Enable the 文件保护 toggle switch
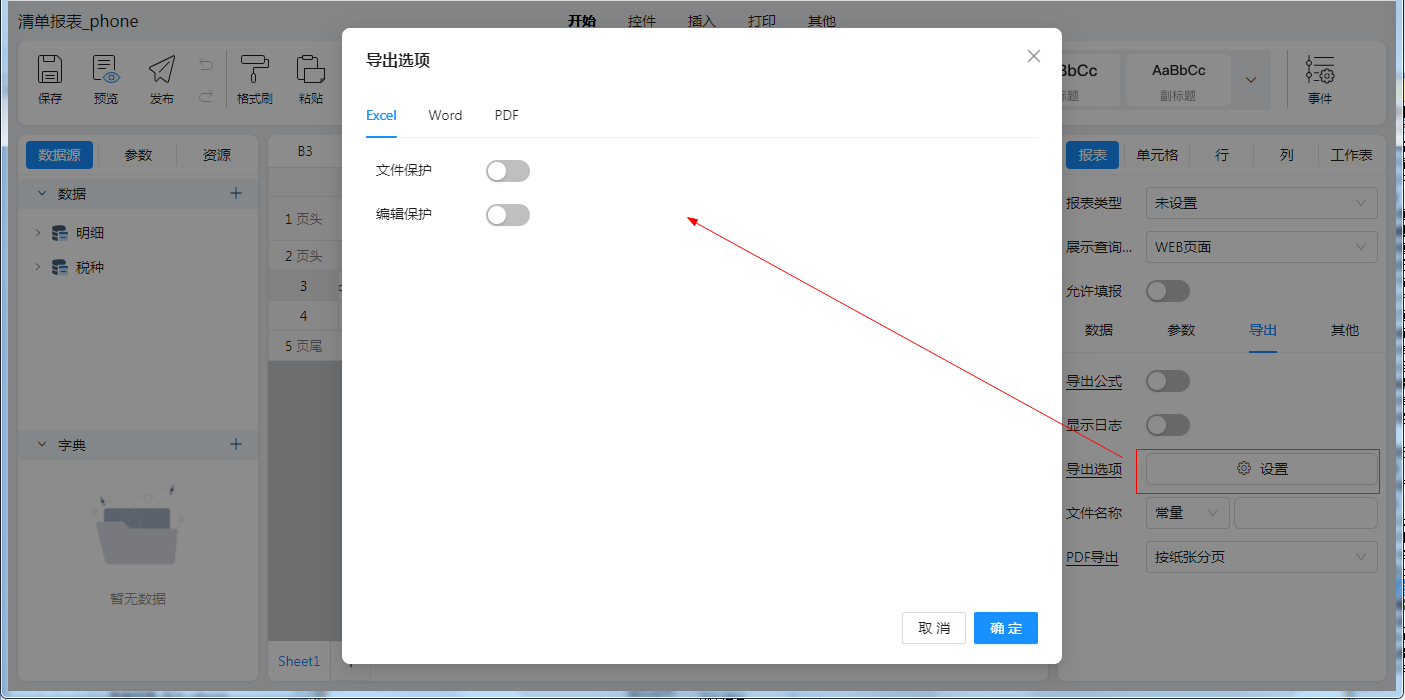The image size is (1405, 700). (508, 171)
